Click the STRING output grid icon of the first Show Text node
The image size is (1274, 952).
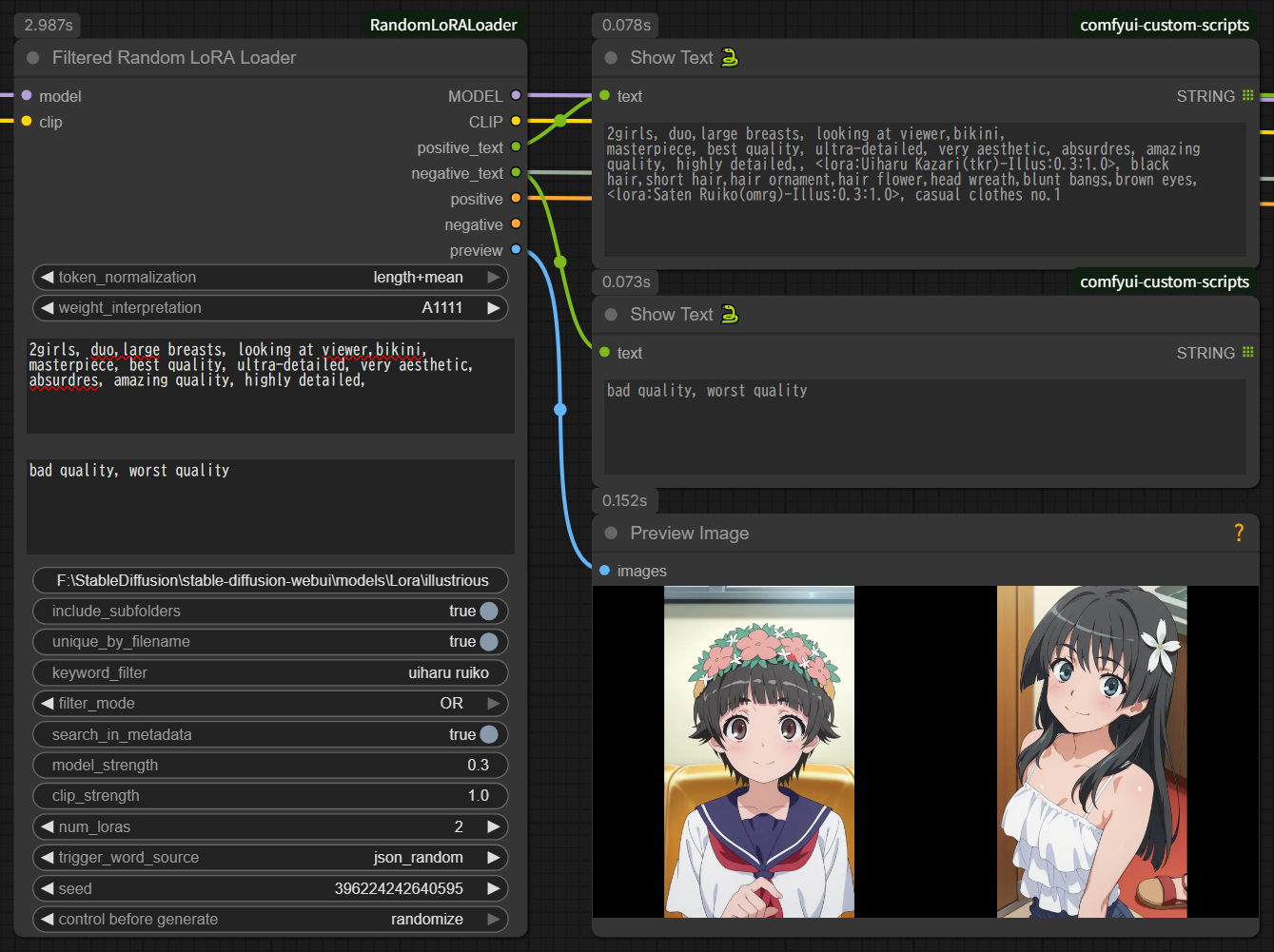pos(1248,95)
